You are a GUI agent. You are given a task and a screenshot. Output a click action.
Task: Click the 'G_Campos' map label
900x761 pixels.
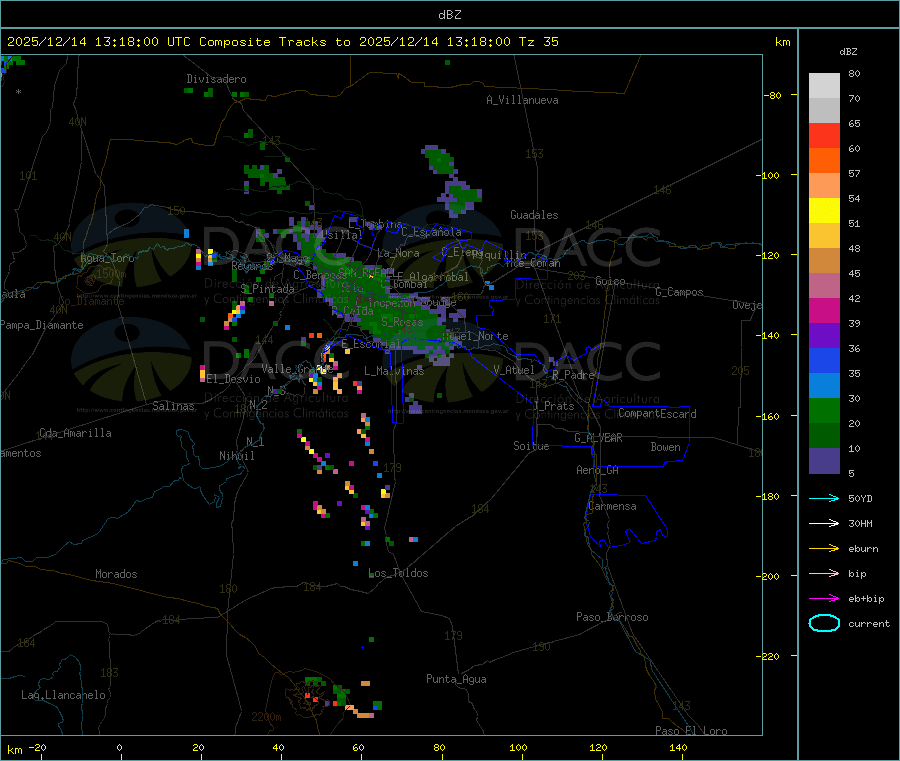pos(679,292)
